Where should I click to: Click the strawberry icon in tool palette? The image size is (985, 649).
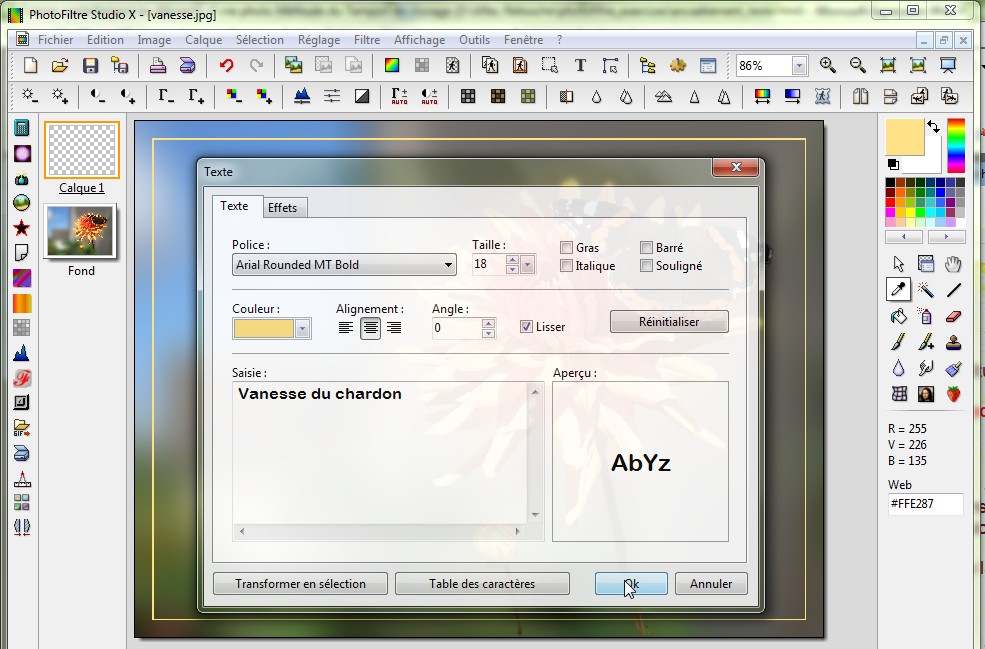point(954,395)
